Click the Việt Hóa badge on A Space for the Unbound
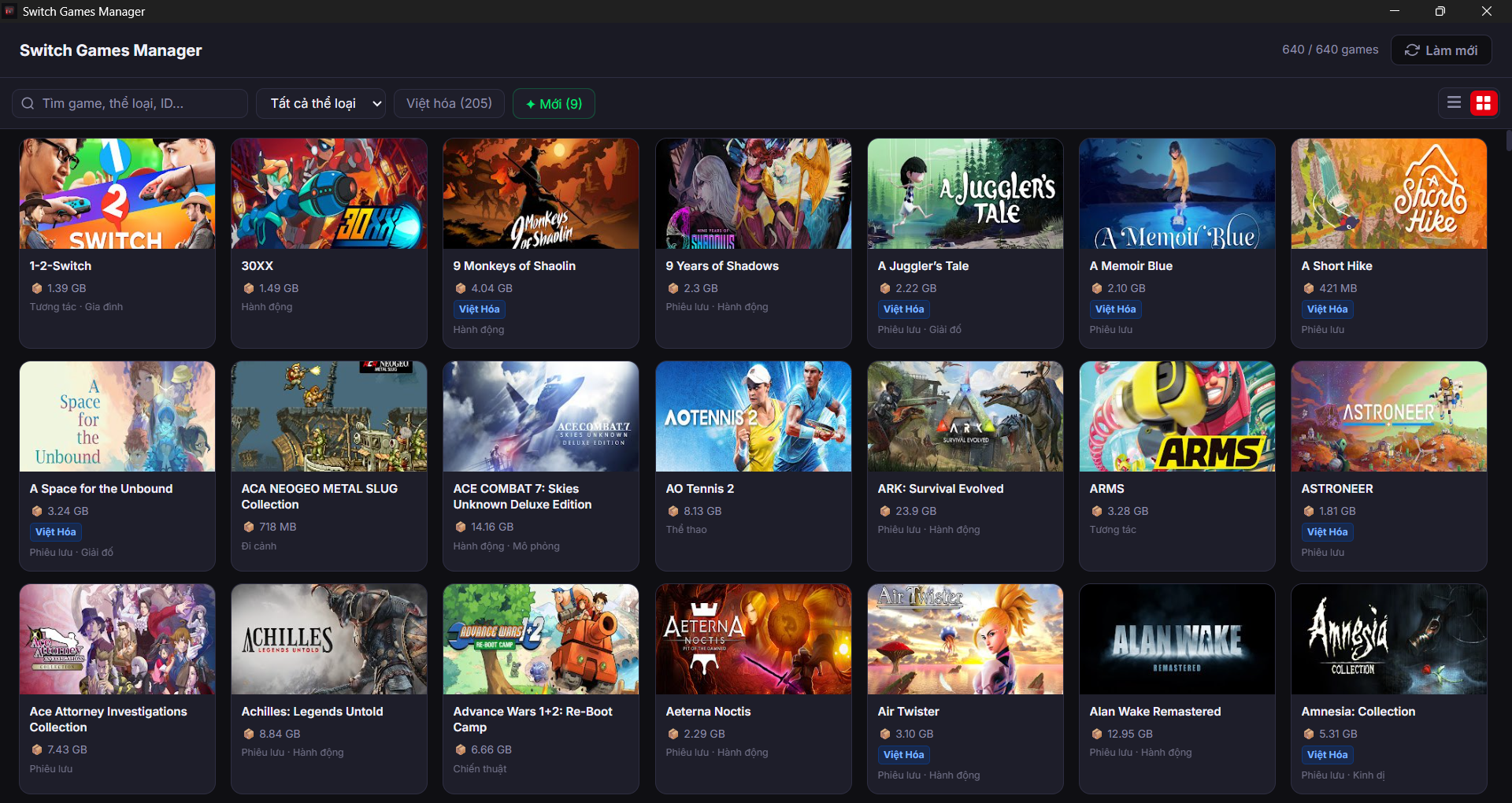 55,532
